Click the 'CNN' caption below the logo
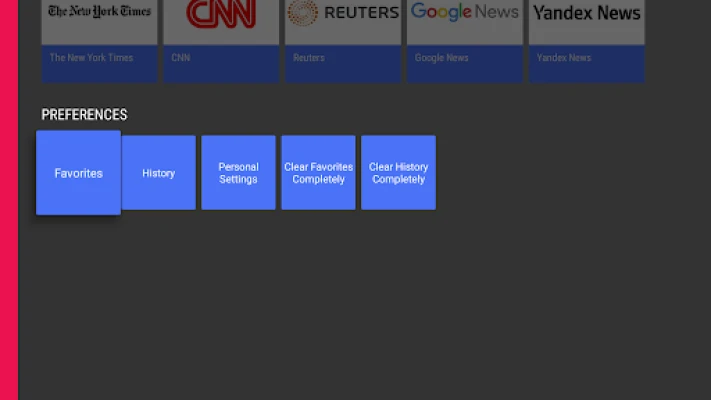Viewport: 711px width, 400px height. [x=181, y=58]
